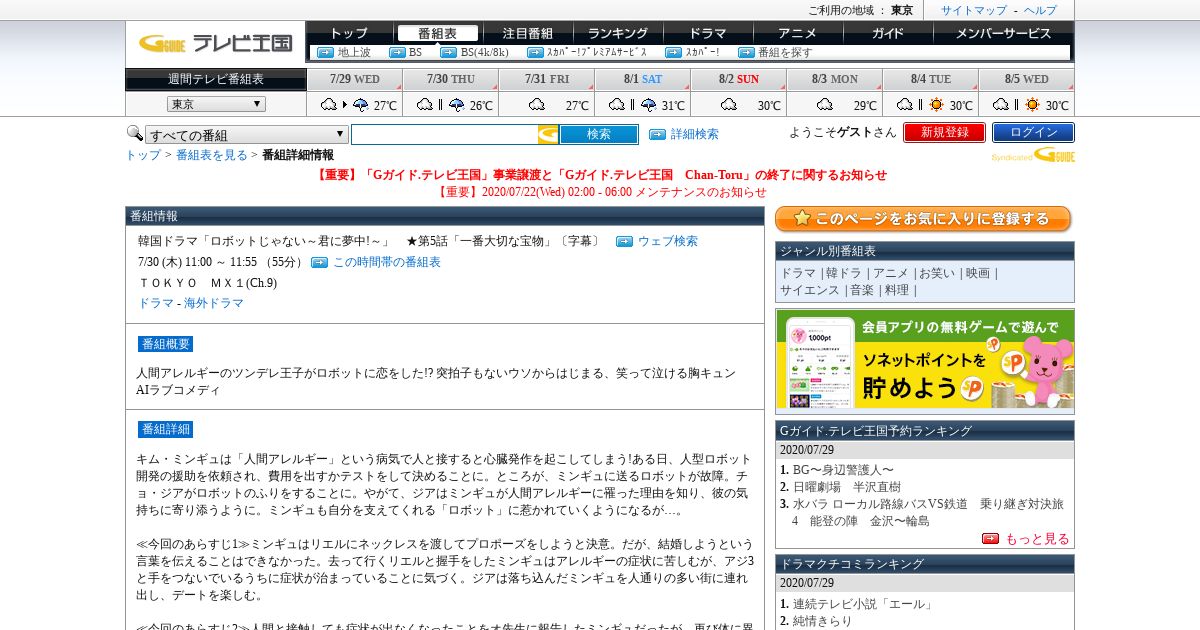1200x630 pixels.
Task: Open the ヘルプ link
Action: (1040, 10)
